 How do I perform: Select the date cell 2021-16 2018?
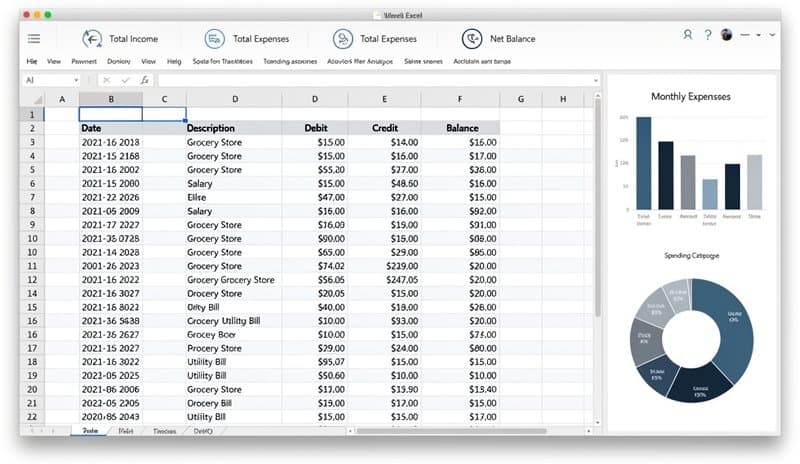(111, 142)
